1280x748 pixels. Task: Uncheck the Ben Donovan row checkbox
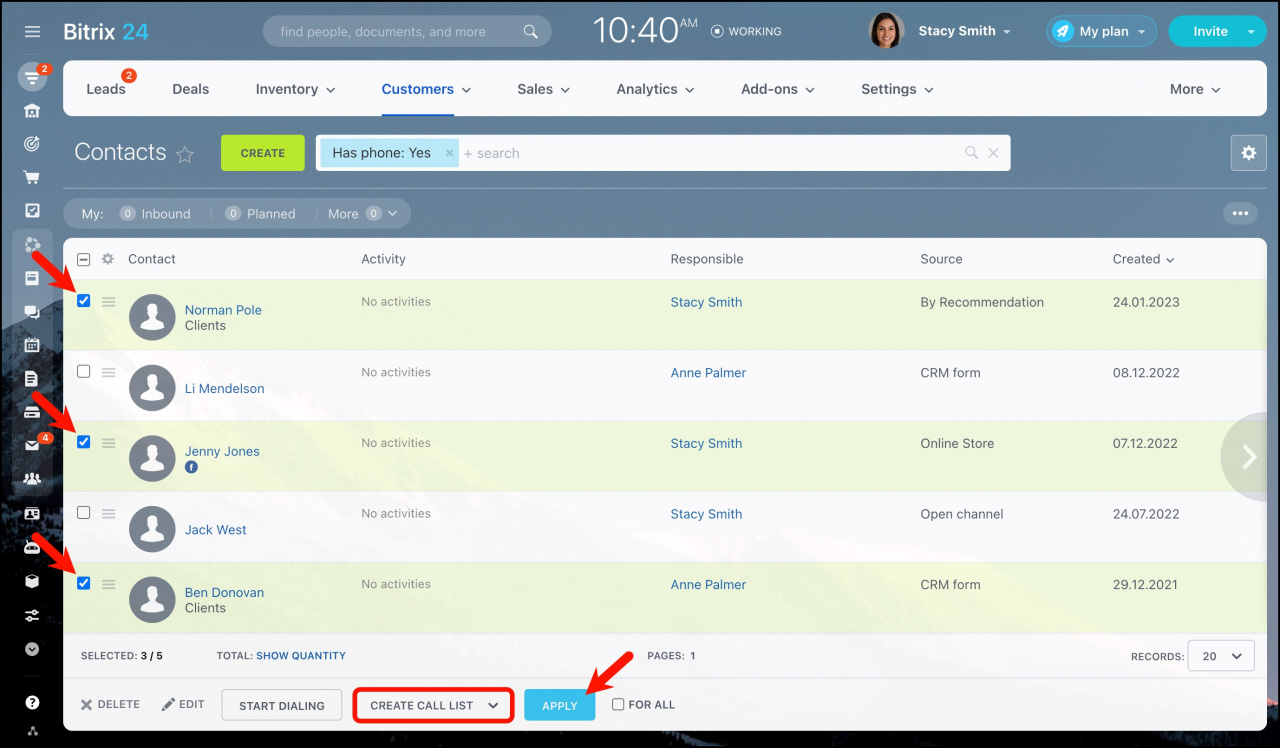tap(83, 583)
